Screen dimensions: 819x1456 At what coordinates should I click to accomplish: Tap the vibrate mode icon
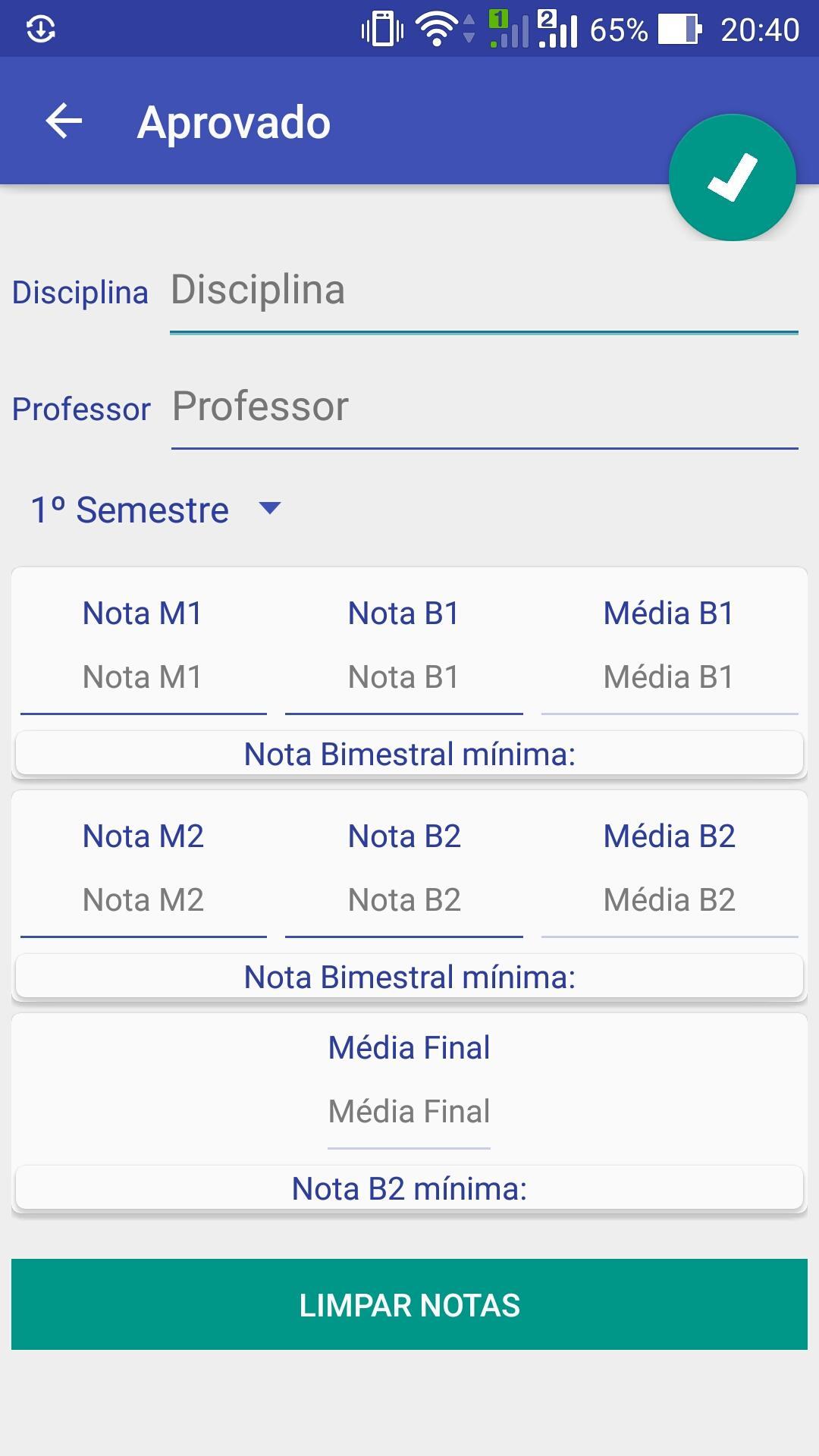pos(382,30)
